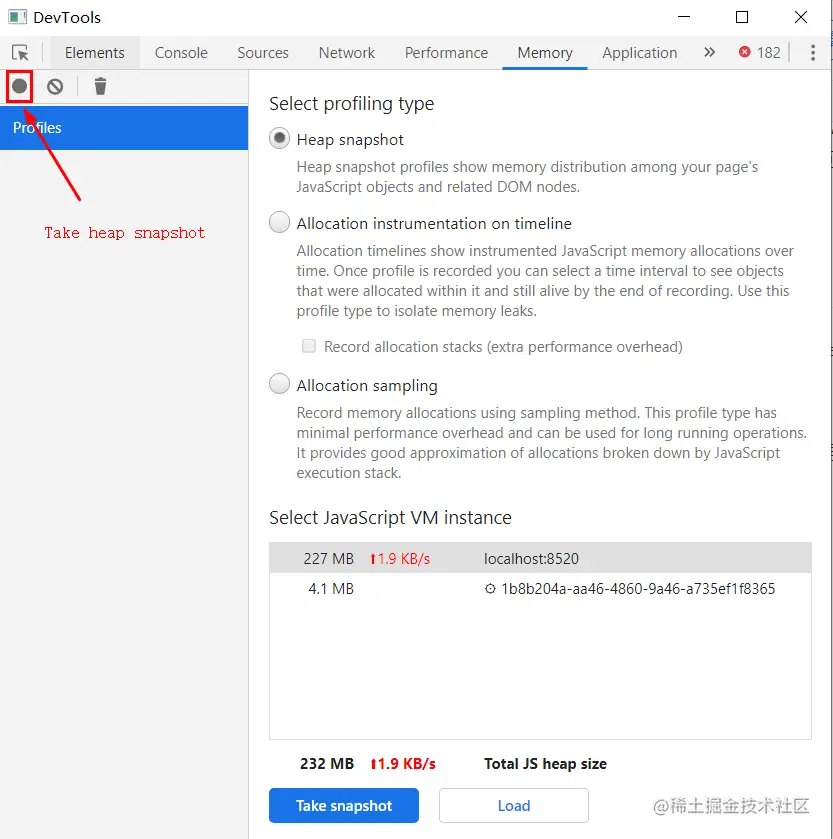
Task: Click the record heap snapshot circle icon
Action: coord(20,86)
